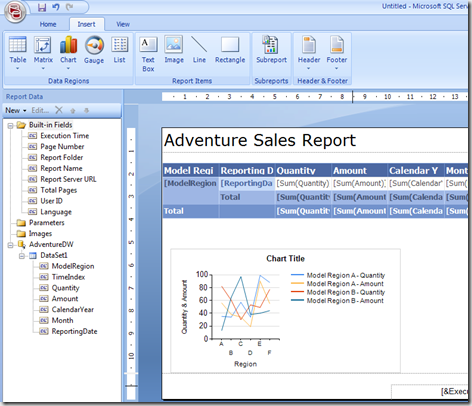Click Model Region A - Quantity legend entry

338,275
